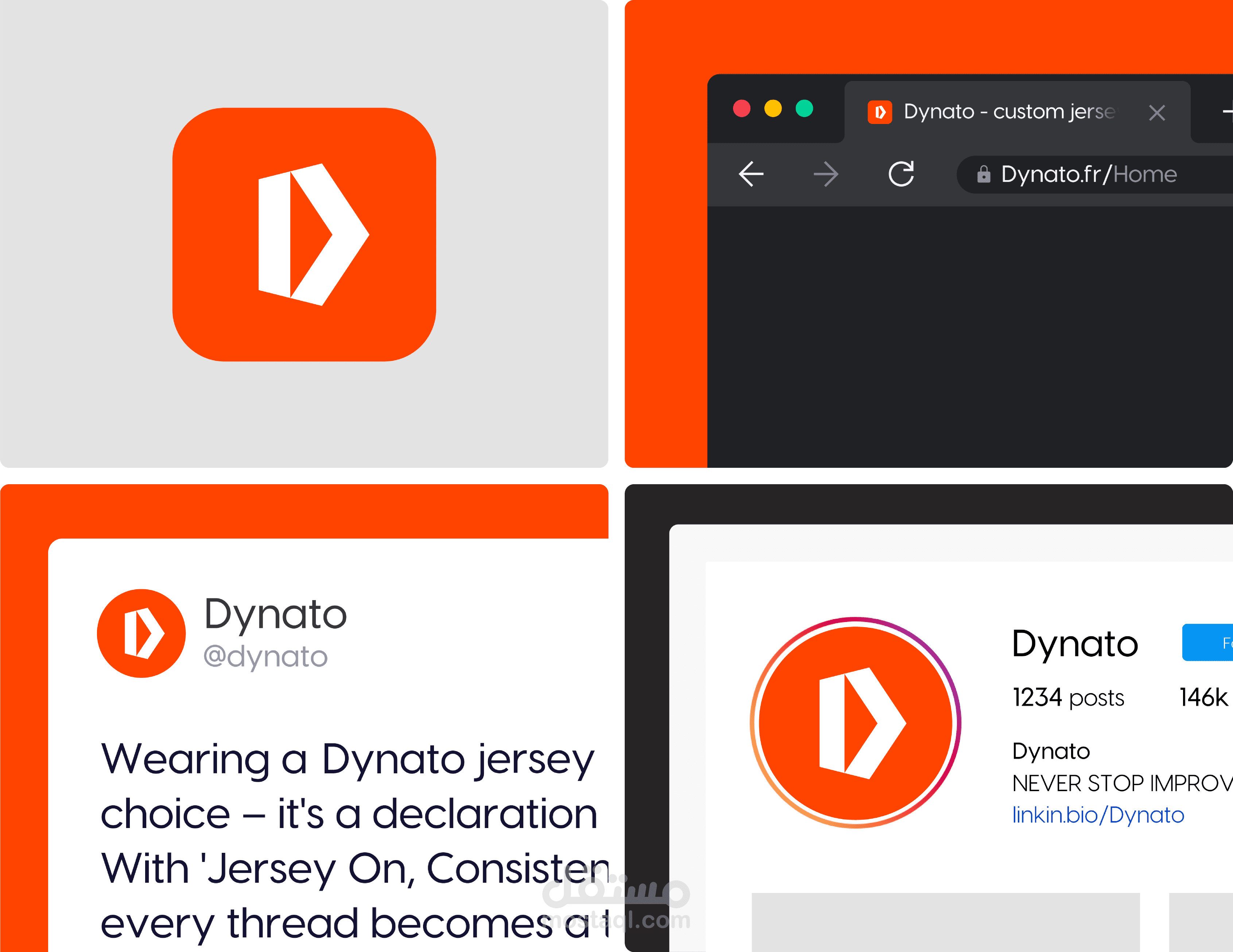This screenshot has height=952, width=1233.
Task: Open the linkin.bio/Dynato link
Action: 1097,815
